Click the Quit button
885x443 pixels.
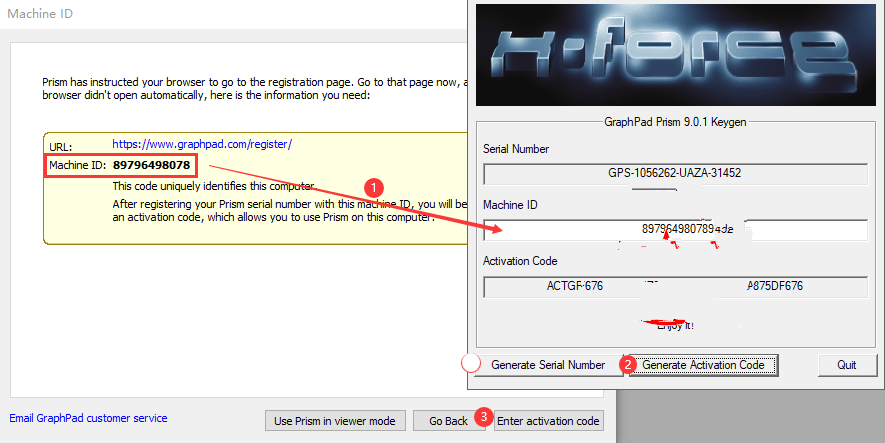(x=846, y=365)
